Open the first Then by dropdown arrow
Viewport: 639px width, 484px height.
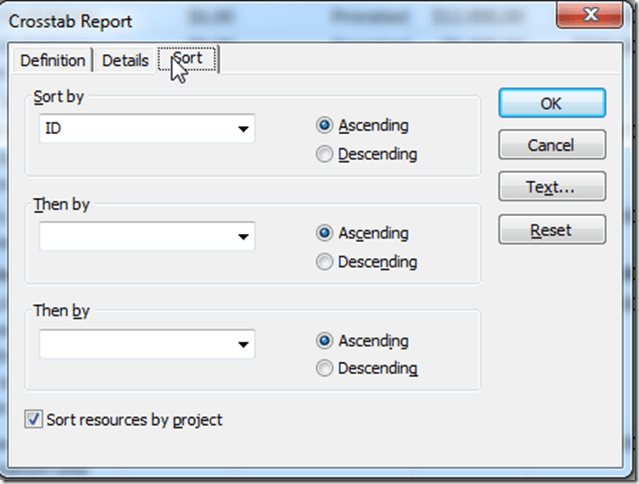coord(243,237)
